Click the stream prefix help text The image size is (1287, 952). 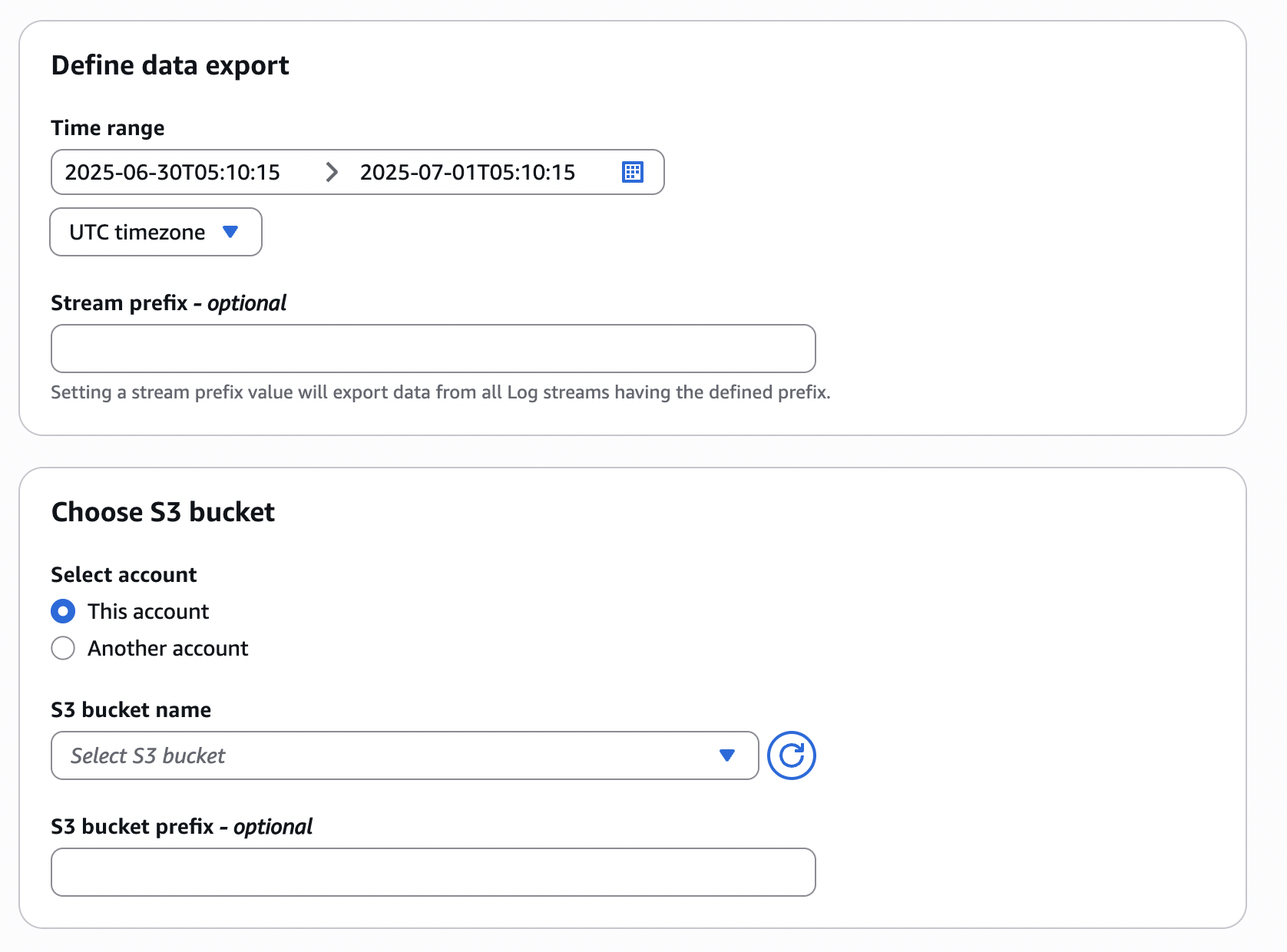pos(440,392)
